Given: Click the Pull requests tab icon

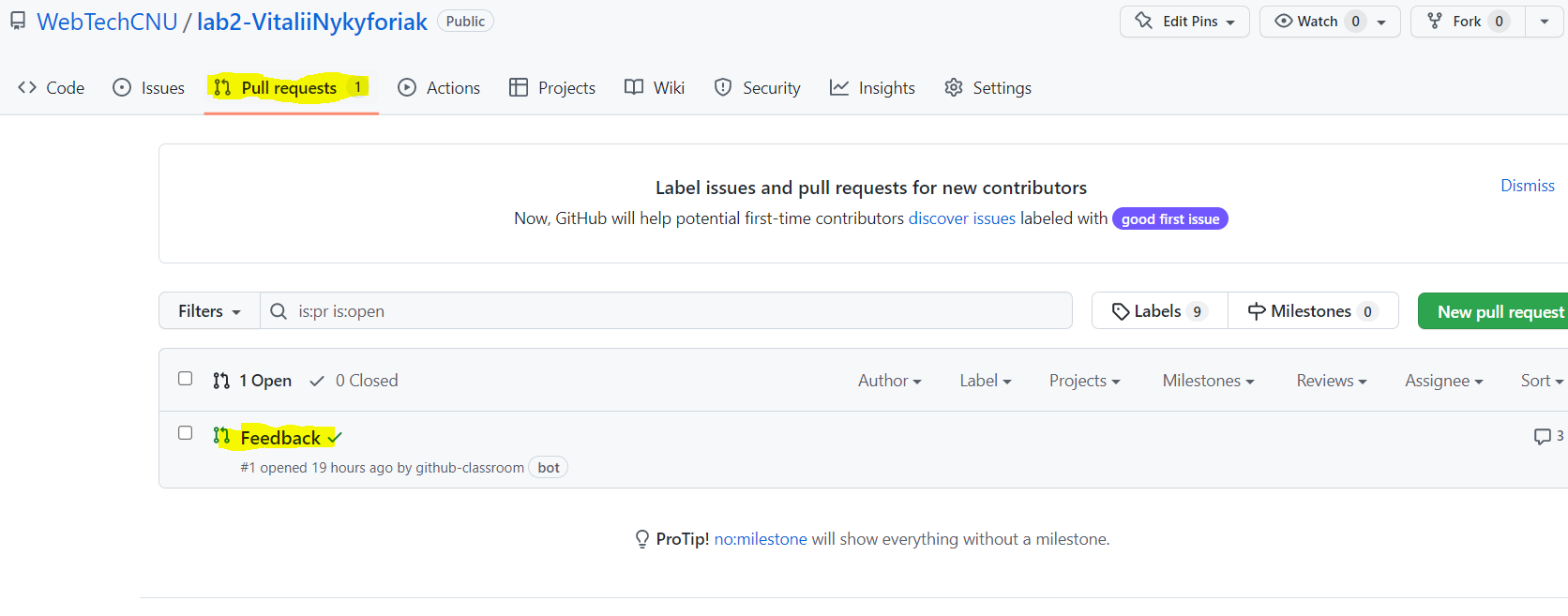Looking at the screenshot, I should [222, 87].
